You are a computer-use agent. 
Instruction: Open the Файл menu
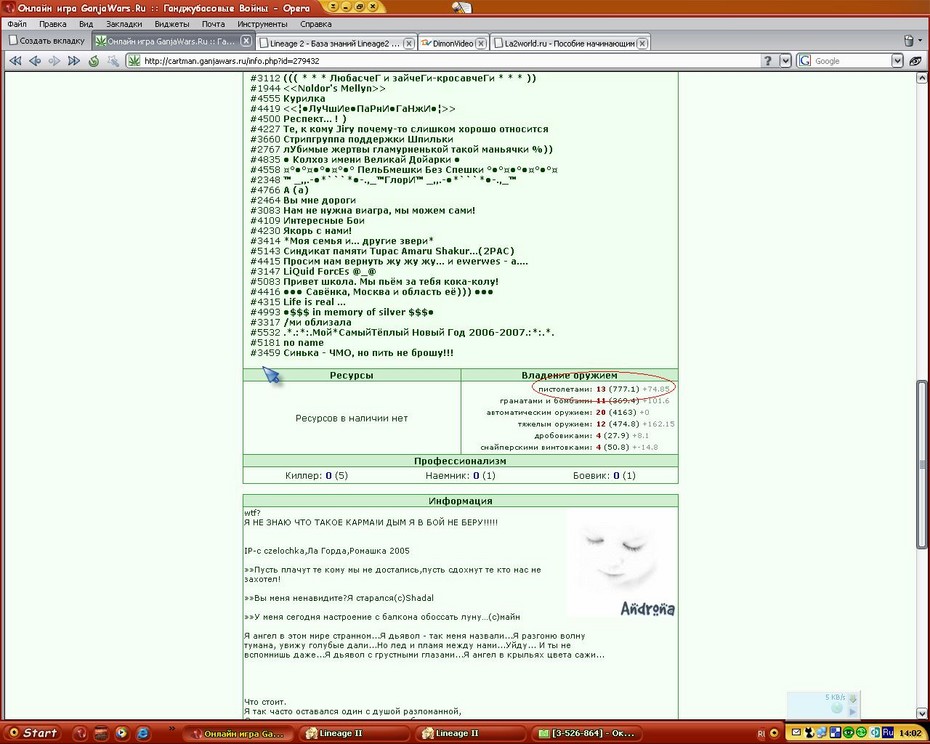click(x=17, y=24)
